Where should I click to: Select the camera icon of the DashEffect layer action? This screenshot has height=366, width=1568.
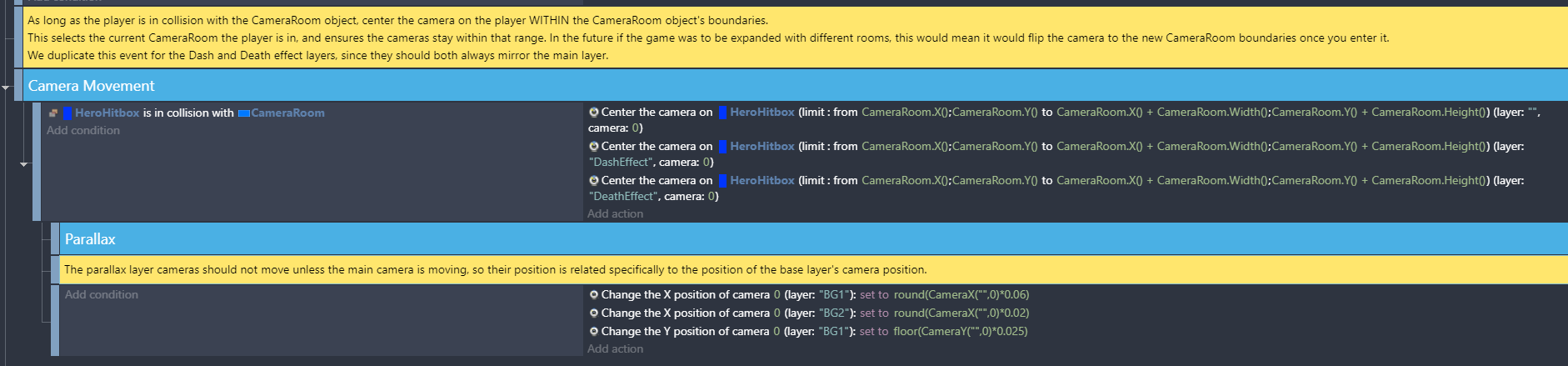(594, 146)
